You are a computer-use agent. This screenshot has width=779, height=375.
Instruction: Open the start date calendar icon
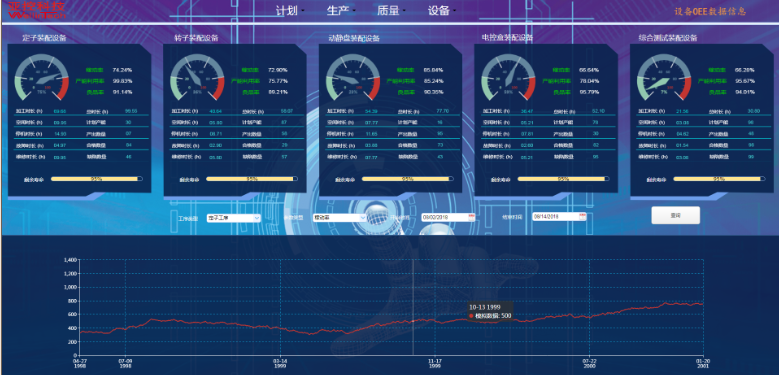[472, 217]
